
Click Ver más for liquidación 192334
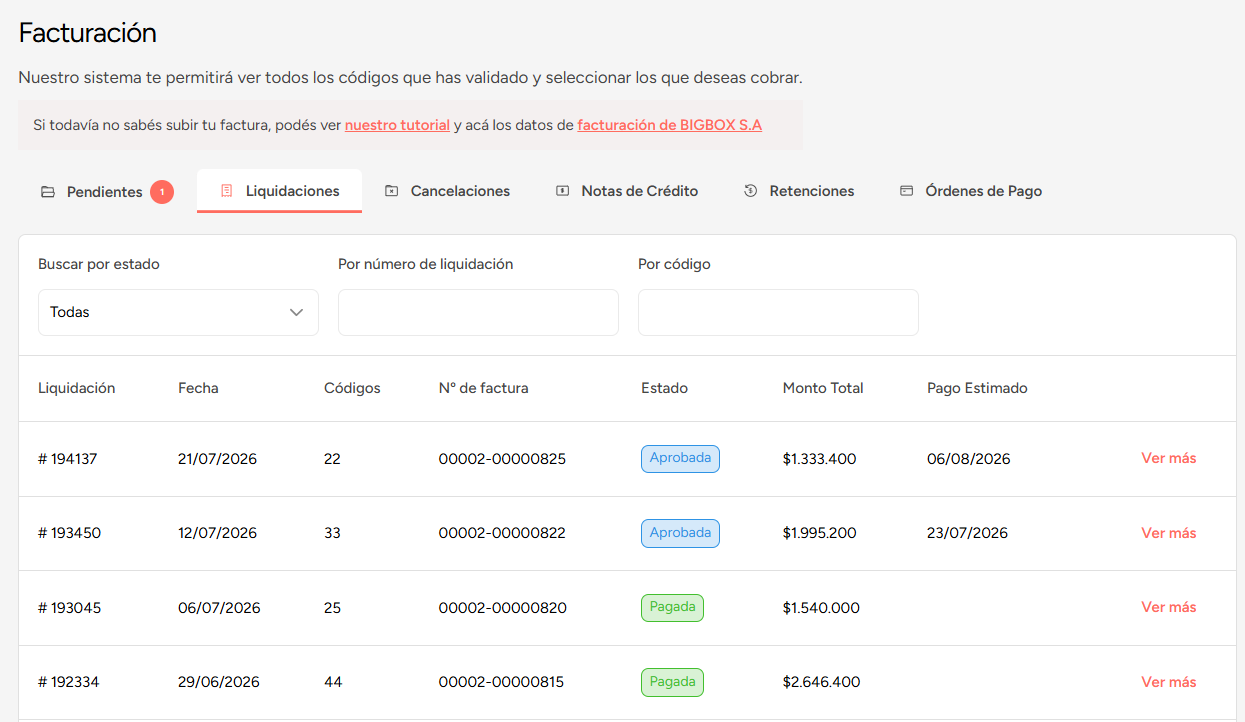pos(1168,682)
